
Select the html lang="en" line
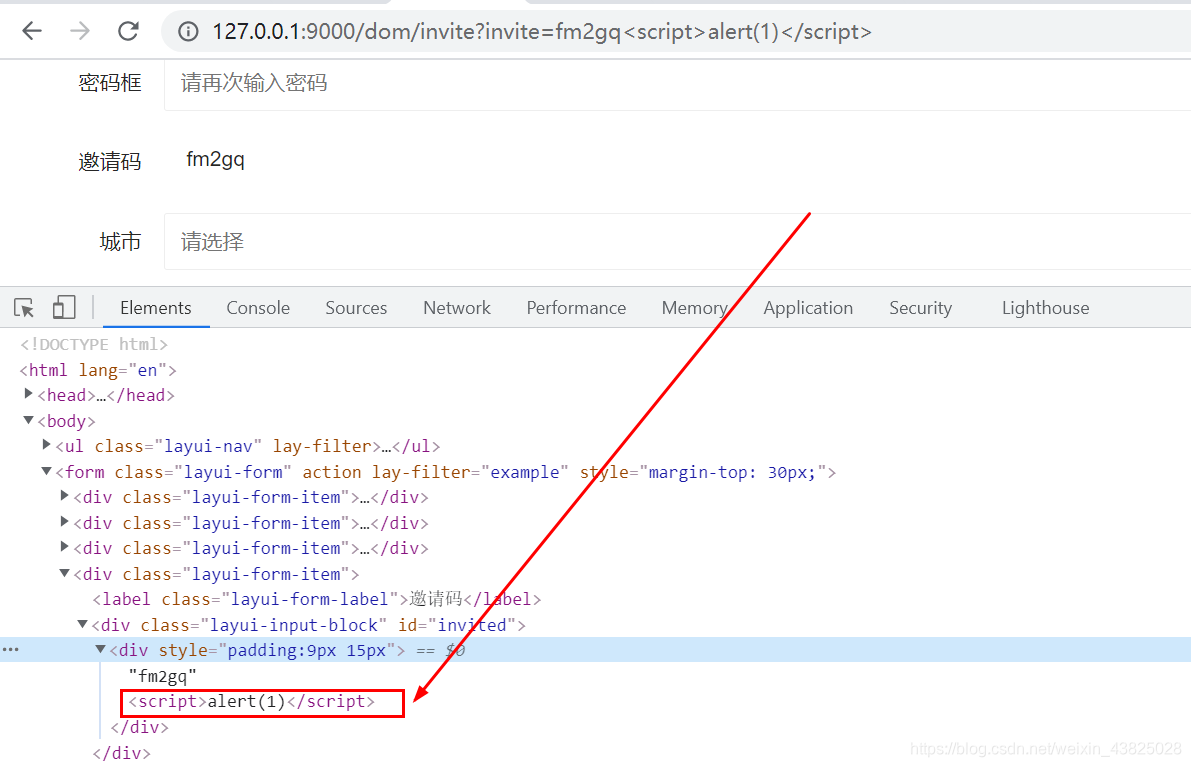point(98,370)
